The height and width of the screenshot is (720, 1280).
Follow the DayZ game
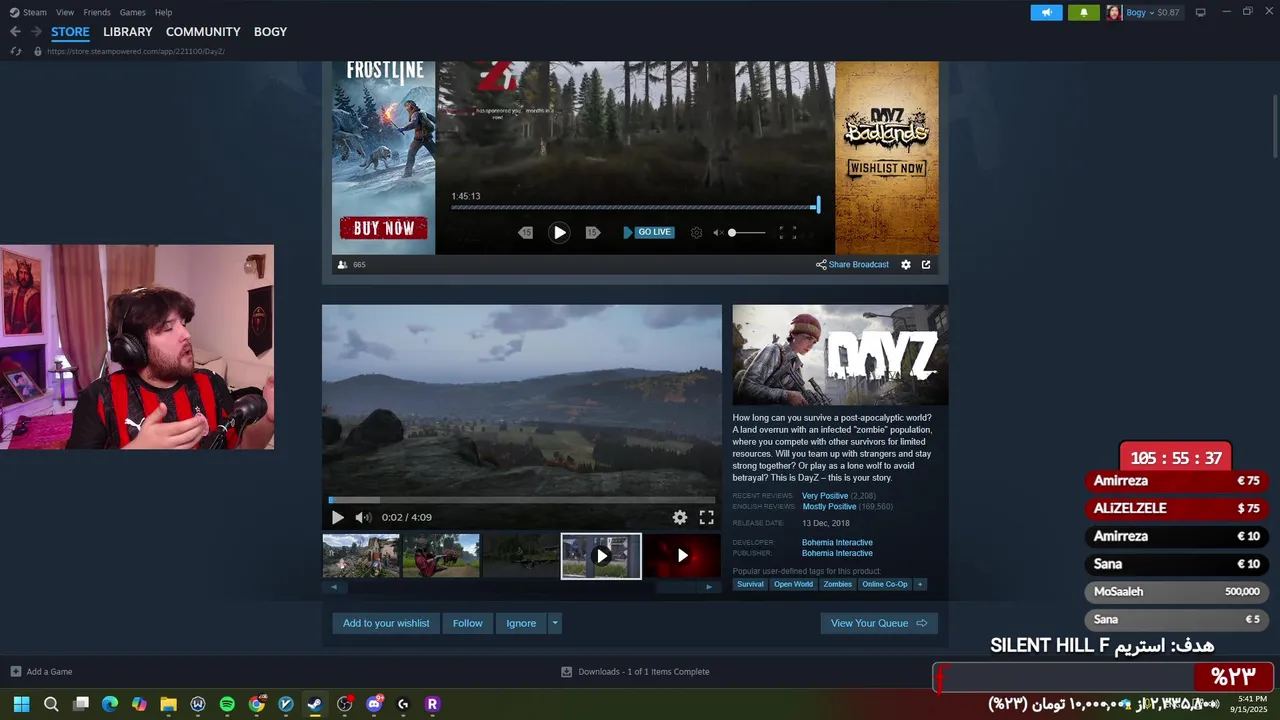[x=467, y=623]
